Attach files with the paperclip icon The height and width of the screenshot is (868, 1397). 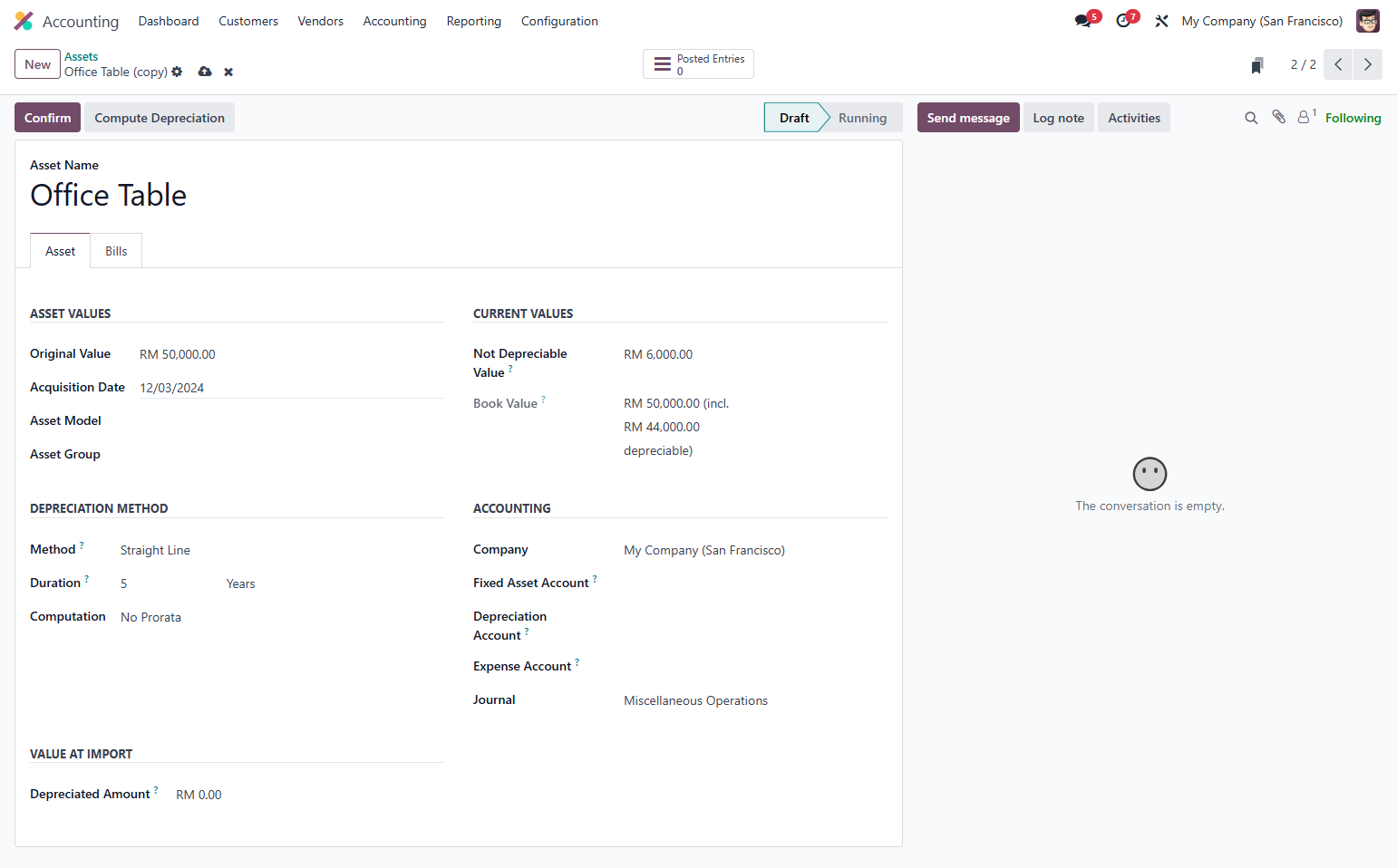point(1278,117)
